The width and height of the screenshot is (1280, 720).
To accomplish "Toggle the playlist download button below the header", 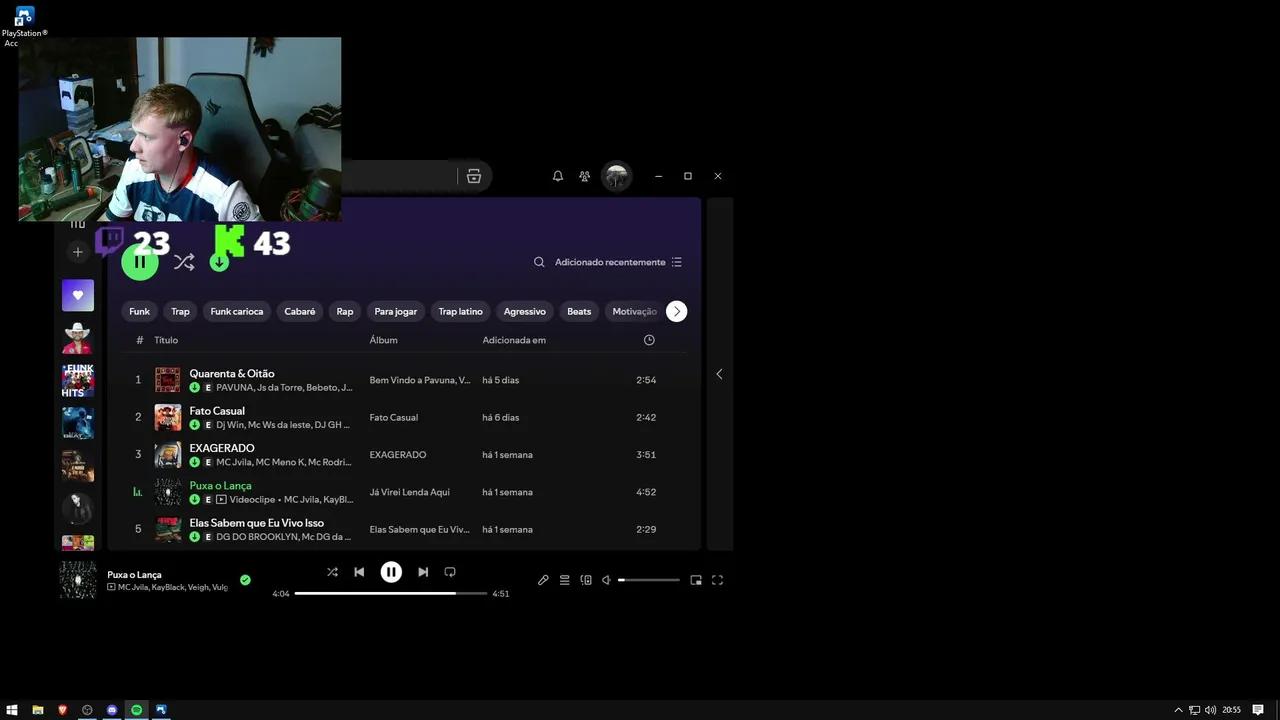I will pos(219,262).
